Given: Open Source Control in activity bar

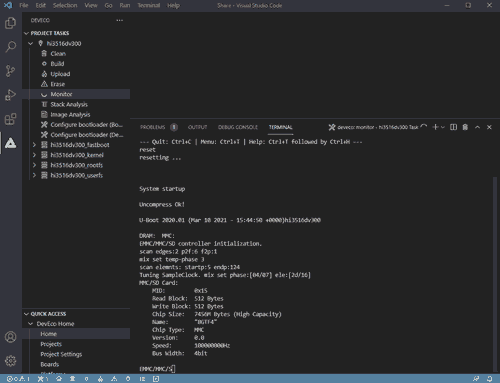Looking at the screenshot, I should coord(11,71).
